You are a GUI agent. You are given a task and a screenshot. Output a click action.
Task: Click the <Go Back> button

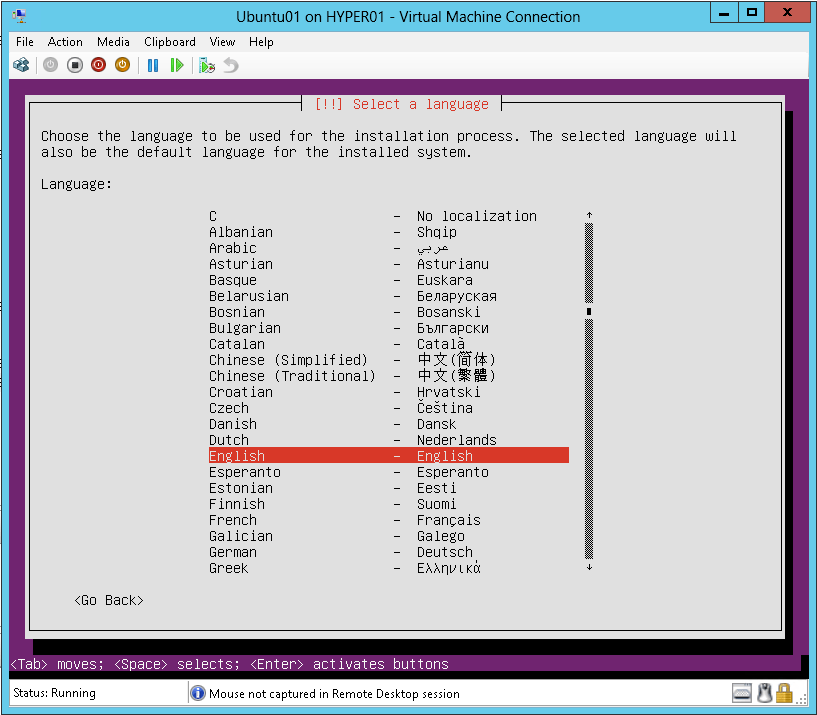click(108, 600)
